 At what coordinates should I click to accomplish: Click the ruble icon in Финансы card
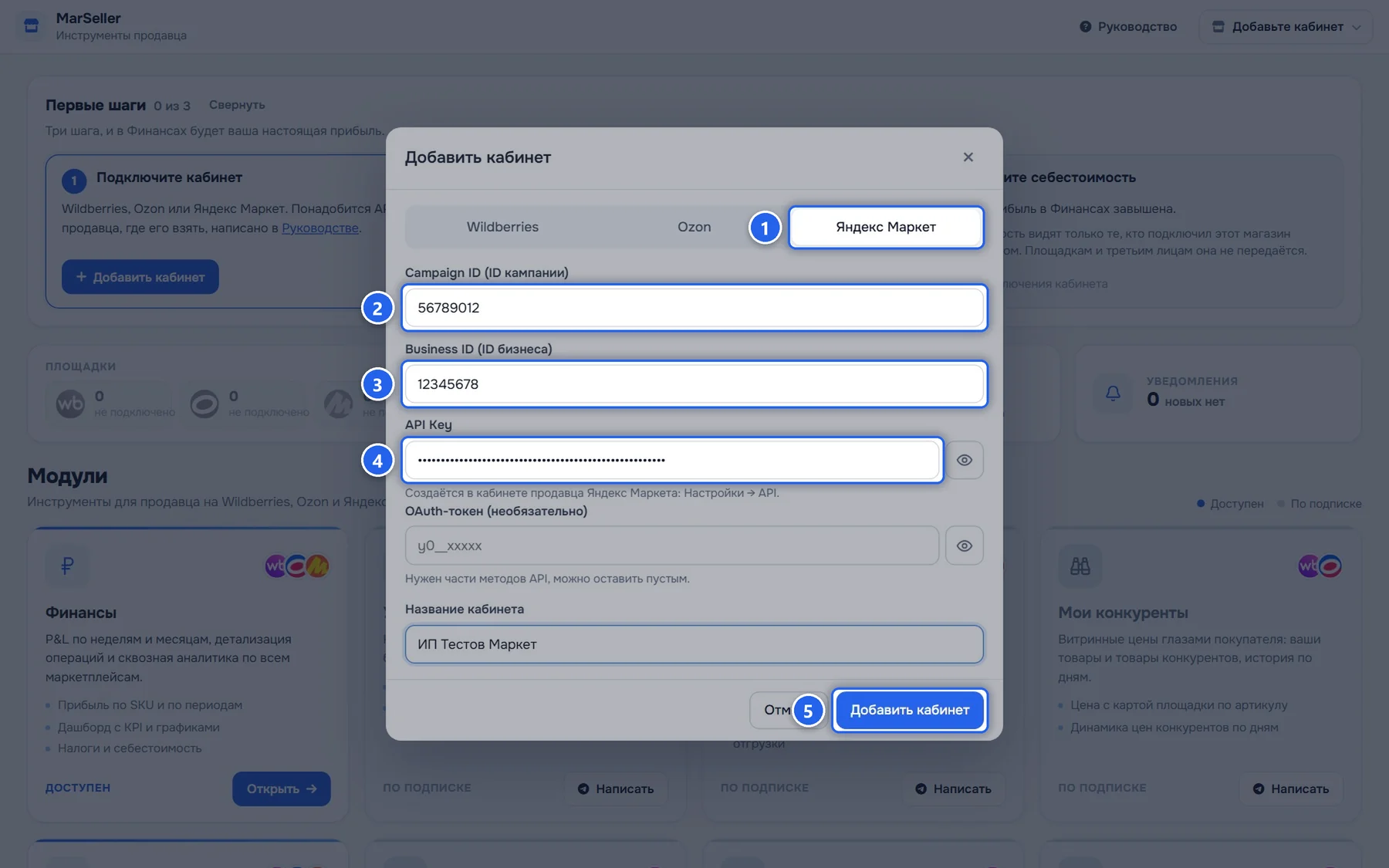(67, 566)
